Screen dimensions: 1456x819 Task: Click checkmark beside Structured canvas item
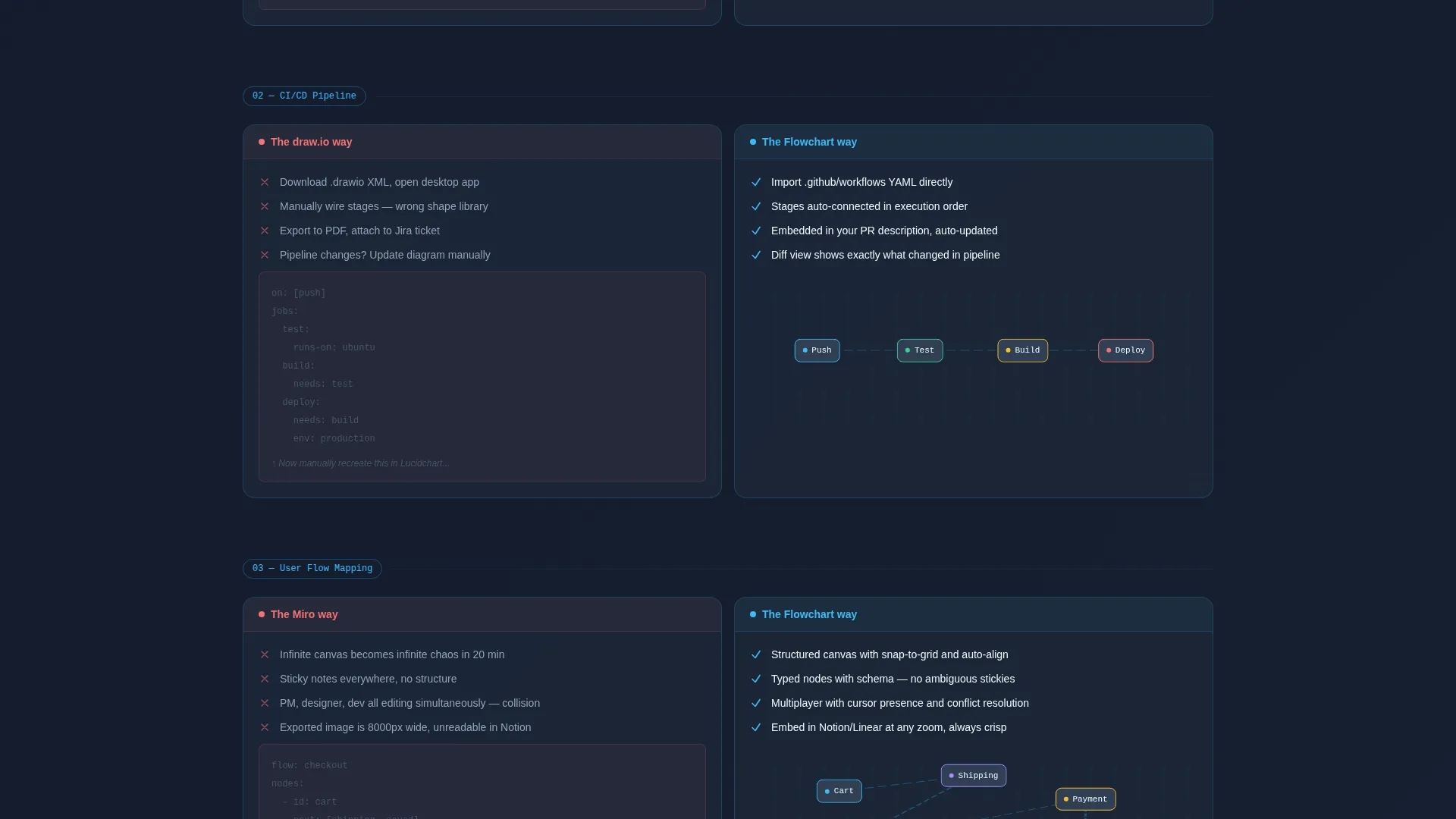click(x=756, y=654)
